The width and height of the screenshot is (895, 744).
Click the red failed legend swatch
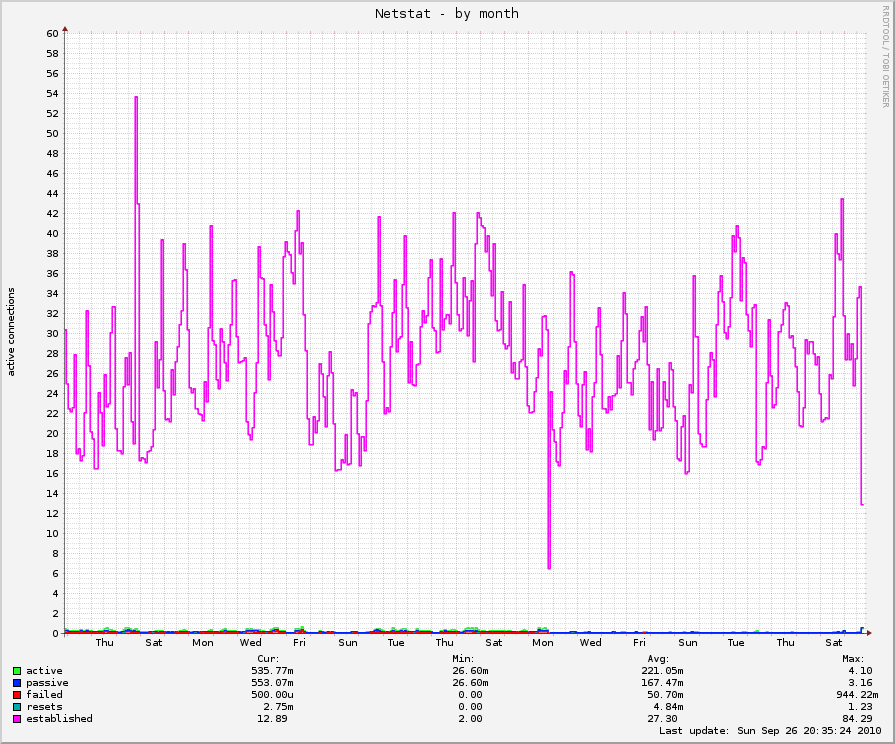pos(17,695)
